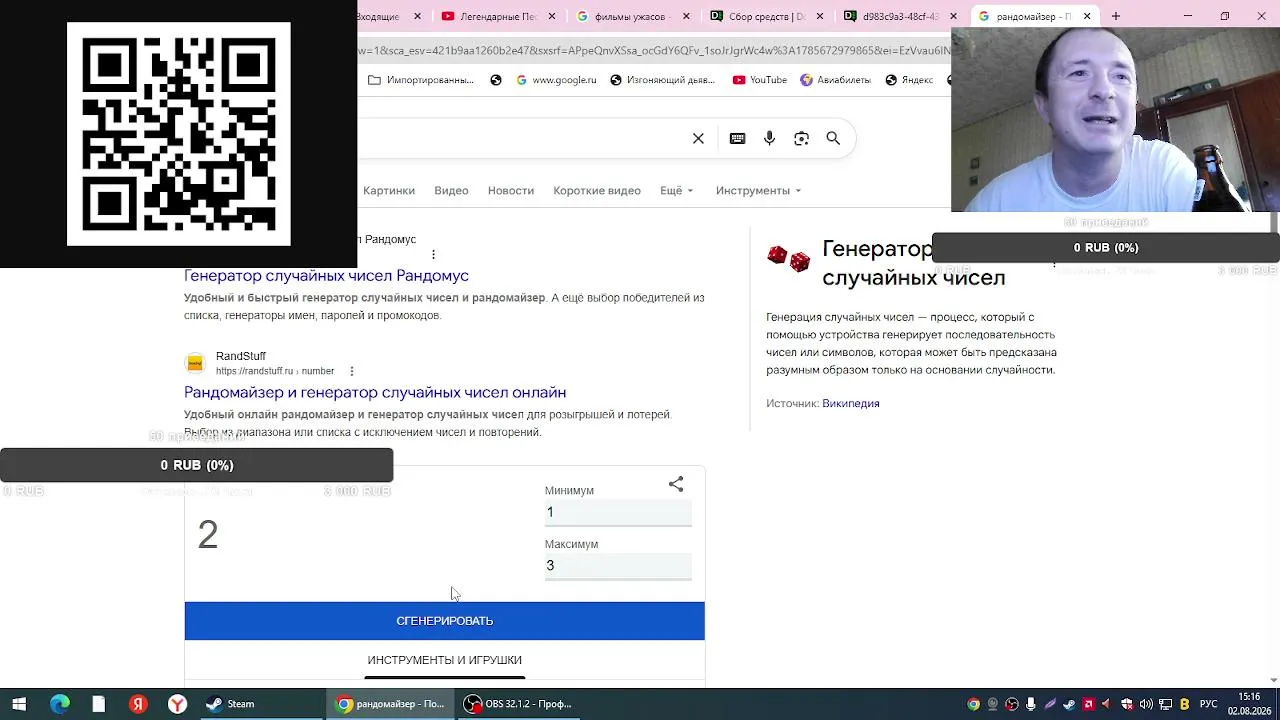The height and width of the screenshot is (720, 1280).
Task: Launch Yandex Browser from the taskbar
Action: (x=177, y=704)
